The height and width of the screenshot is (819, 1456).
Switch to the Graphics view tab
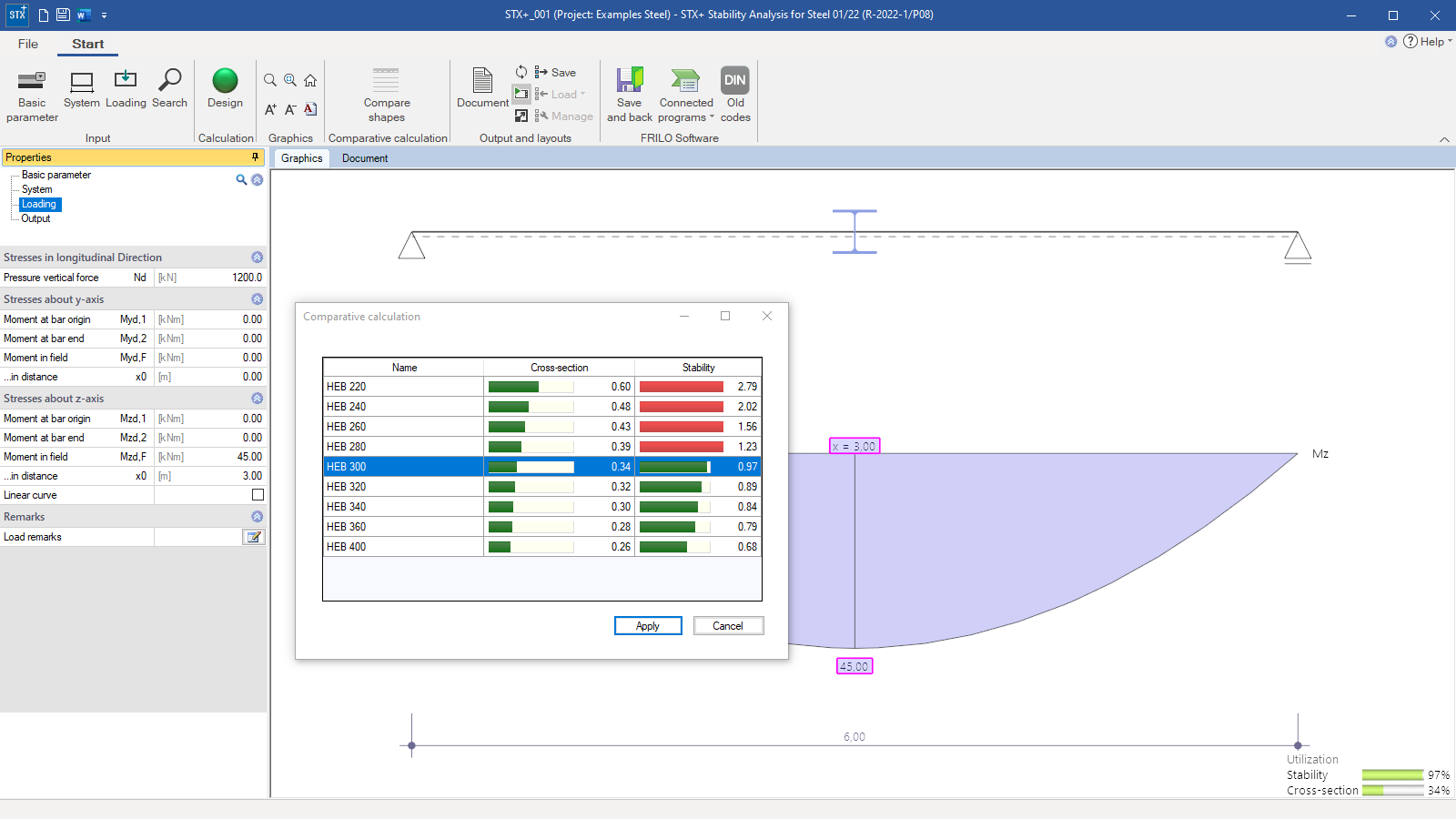tap(301, 158)
